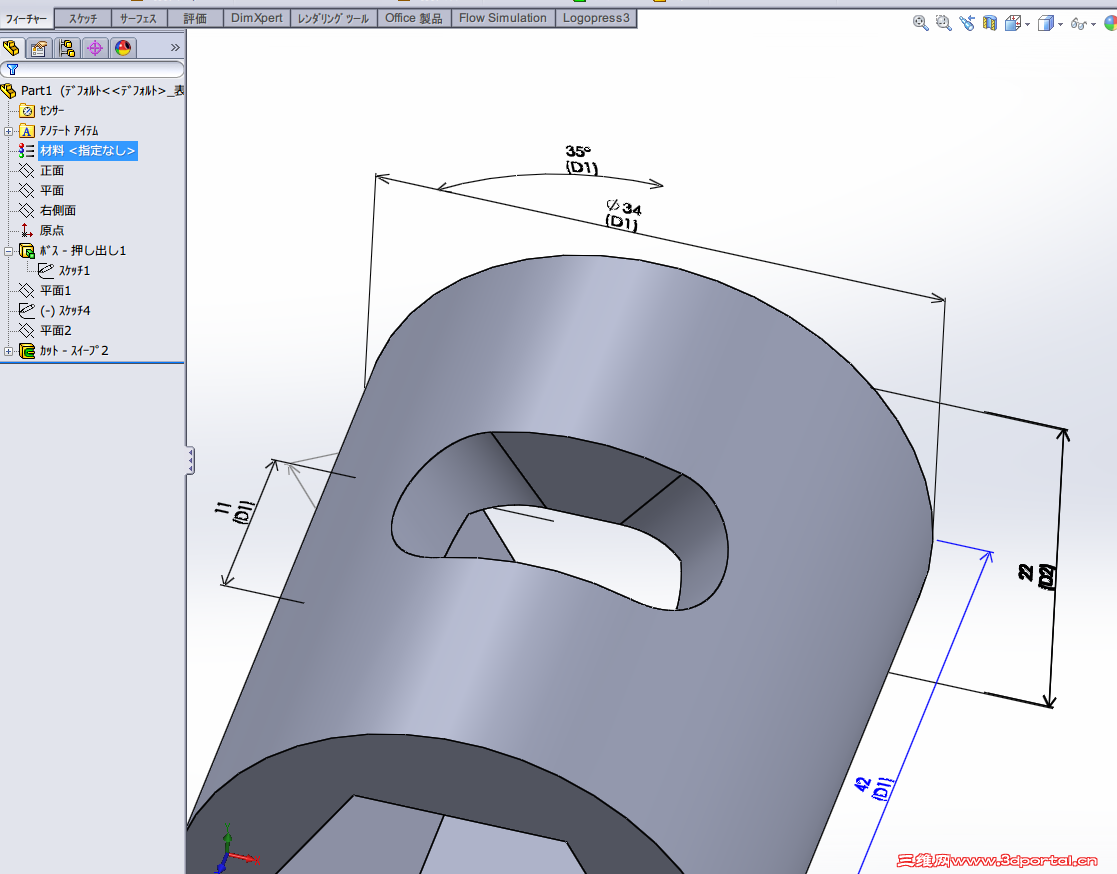Click the 原点 origin icon
1117x874 pixels.
click(x=26, y=231)
